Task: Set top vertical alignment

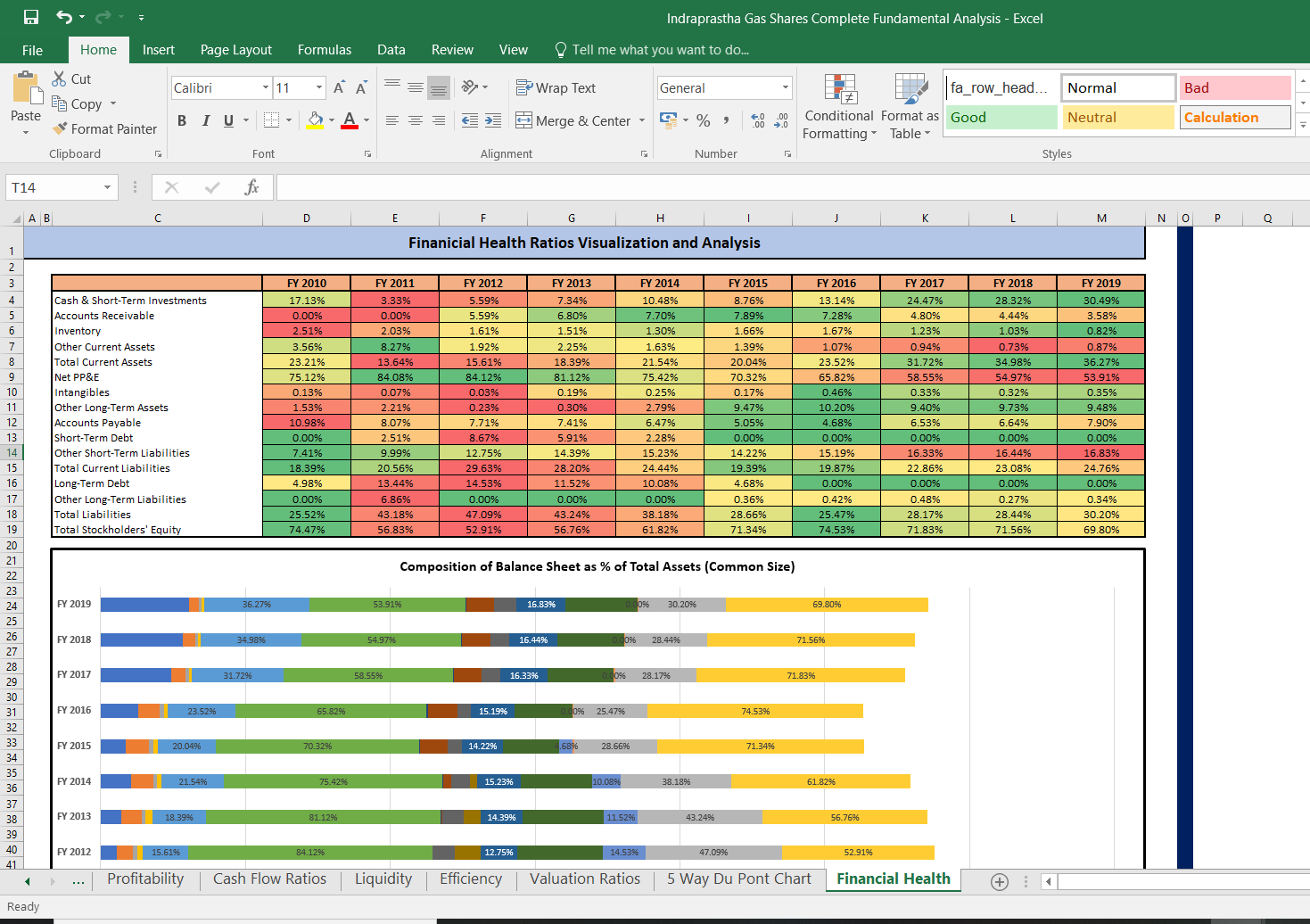Action: click(392, 87)
